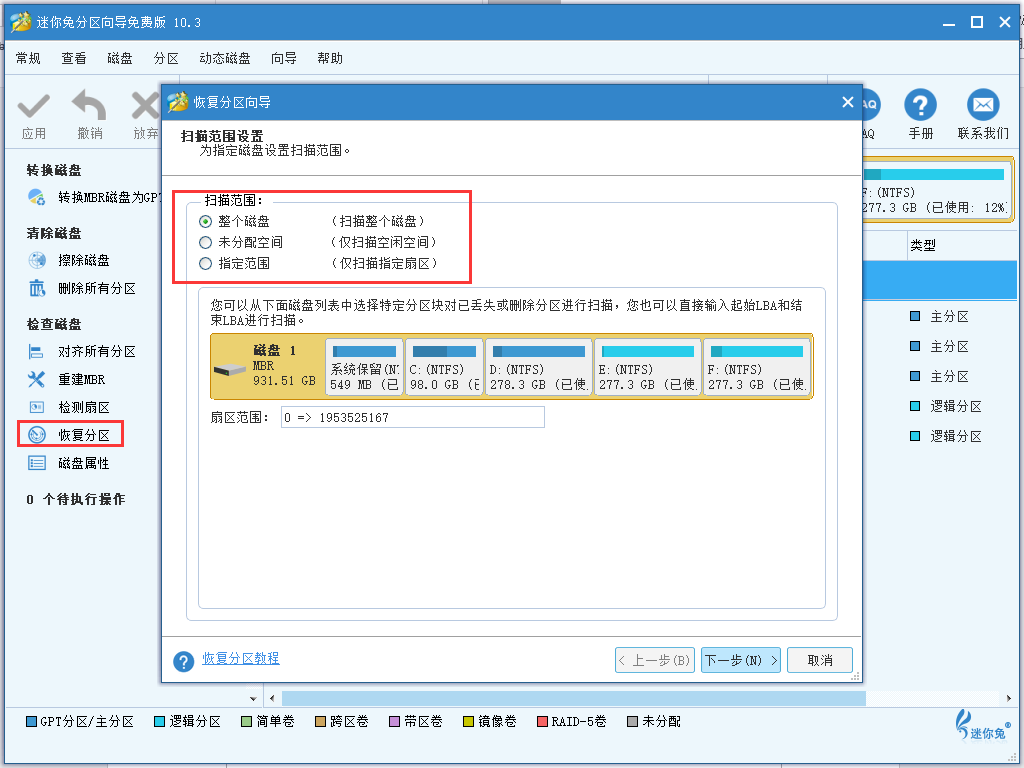The height and width of the screenshot is (768, 1024).
Task: Select the D: (NTFS) 278.3 GB partition block
Action: (x=539, y=367)
